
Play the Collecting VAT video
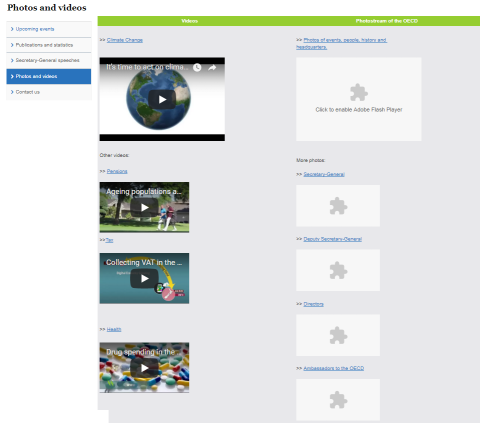click(144, 278)
